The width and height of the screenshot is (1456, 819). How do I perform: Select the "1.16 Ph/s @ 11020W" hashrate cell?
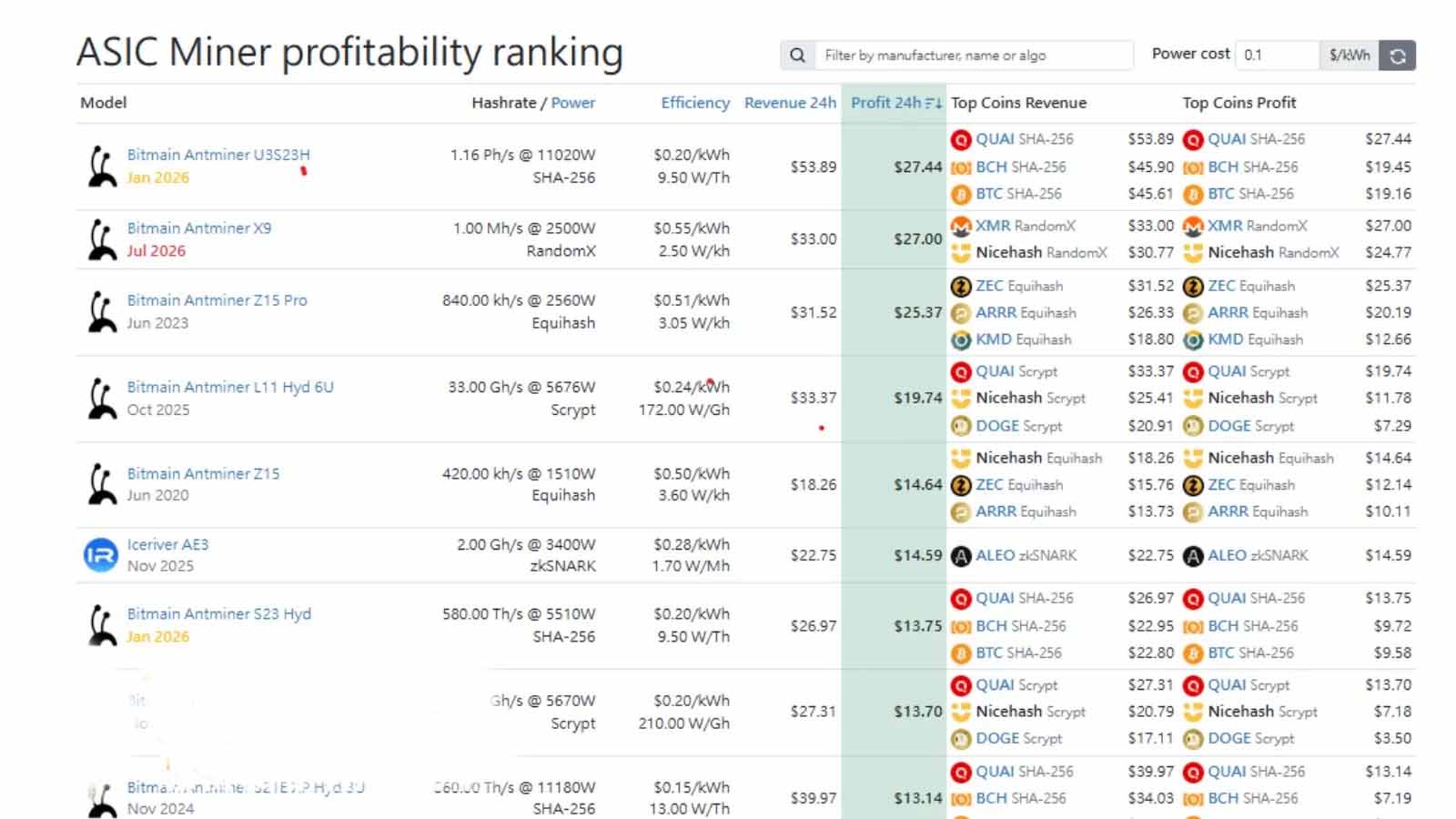coord(523,155)
